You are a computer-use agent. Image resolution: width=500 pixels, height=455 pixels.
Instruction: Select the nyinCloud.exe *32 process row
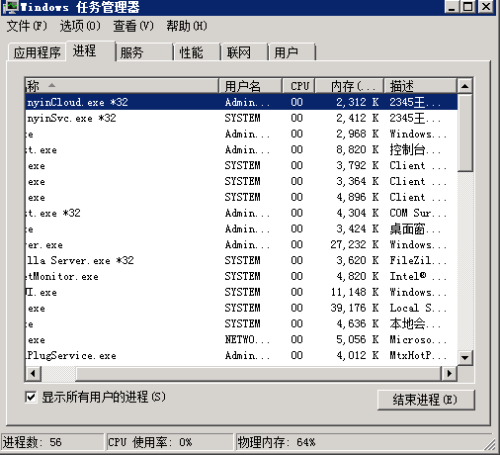pos(241,102)
